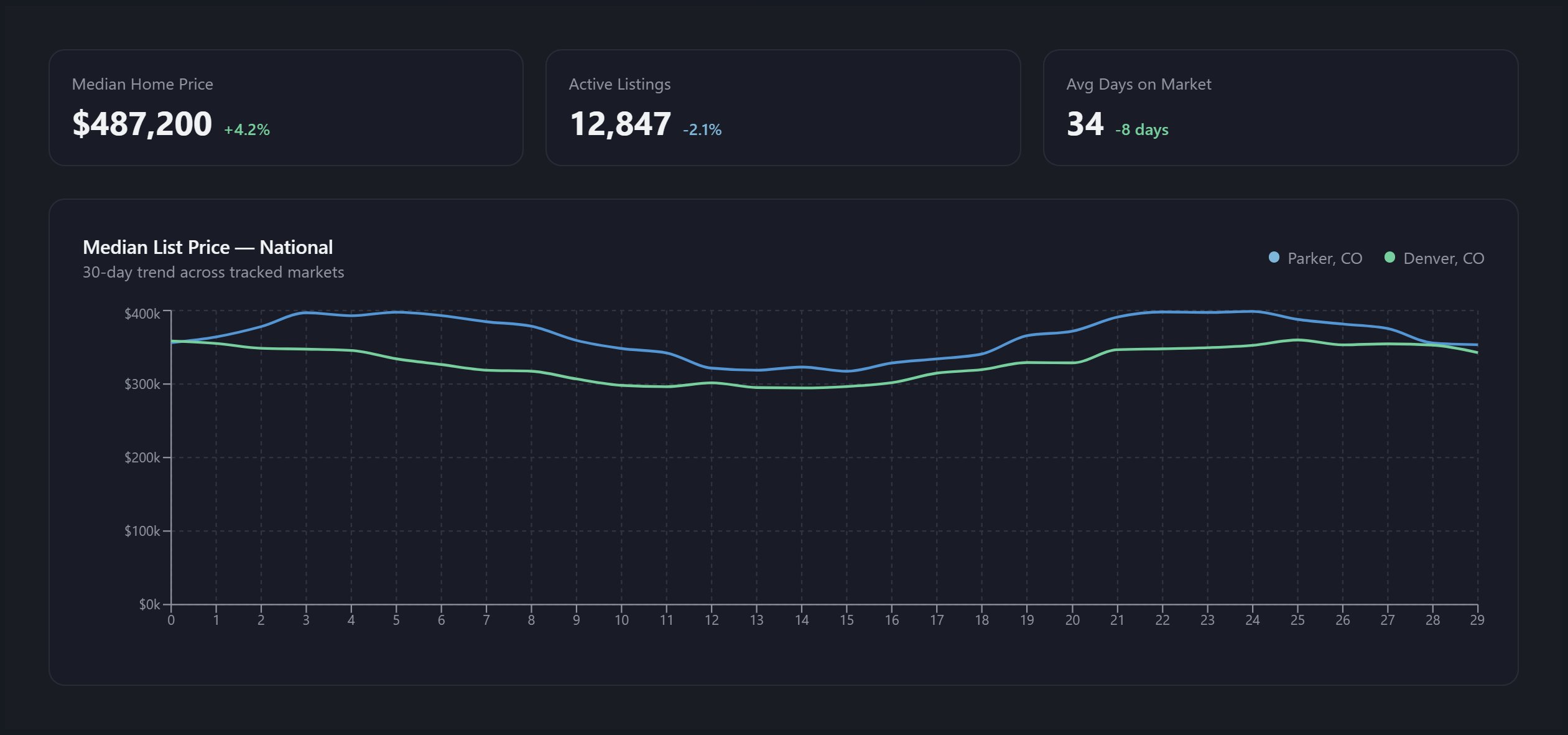
Task: Click the $200k y-axis label
Action: (x=142, y=458)
